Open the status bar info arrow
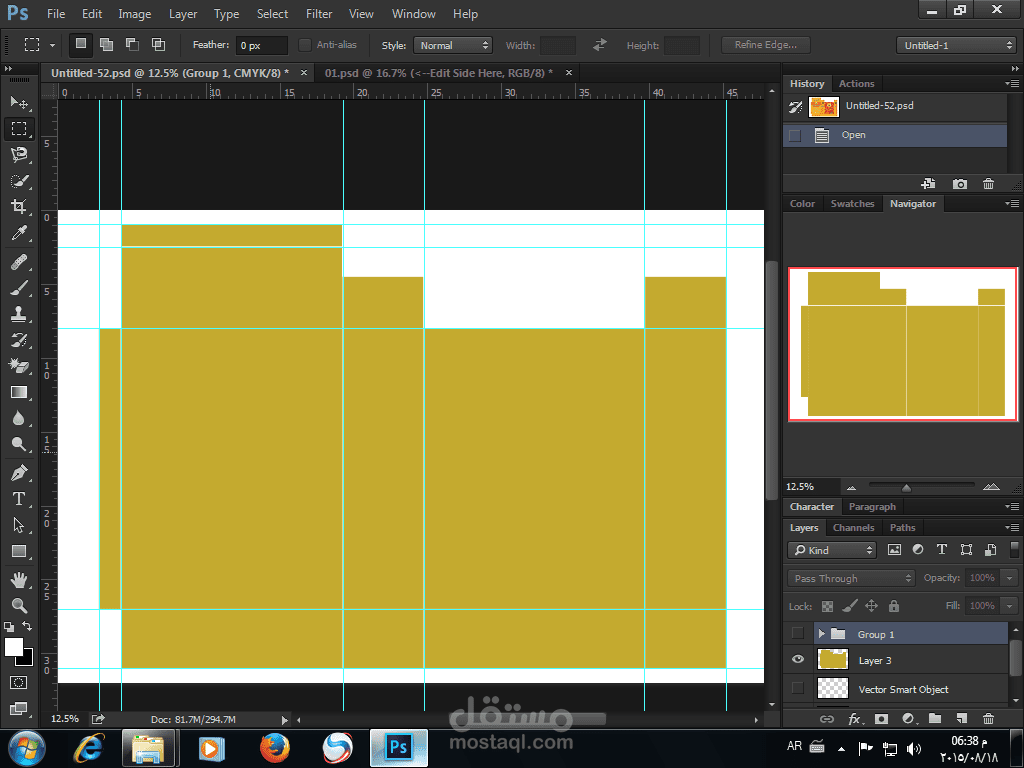1024x768 pixels. tap(284, 720)
